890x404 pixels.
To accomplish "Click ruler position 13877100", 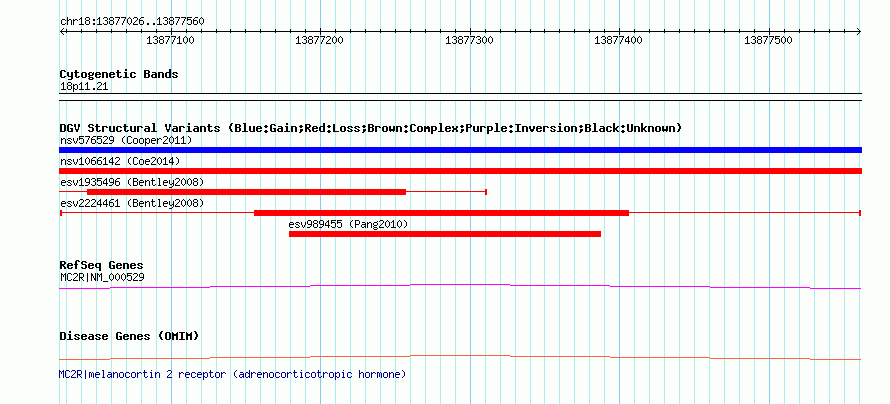I will 170,40.
